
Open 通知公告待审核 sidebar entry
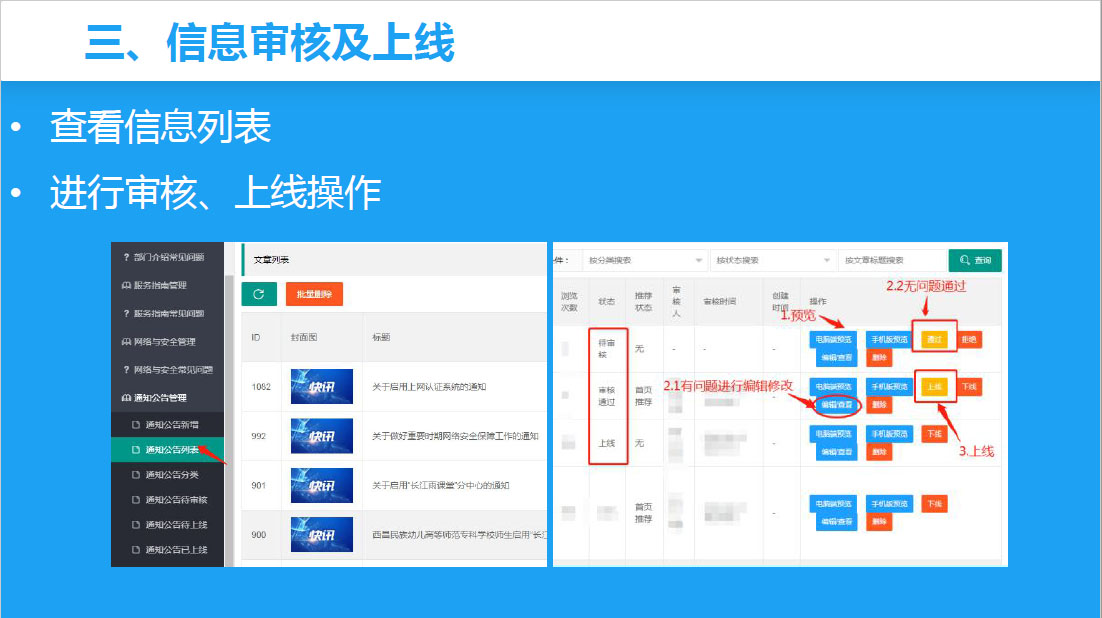(176, 500)
